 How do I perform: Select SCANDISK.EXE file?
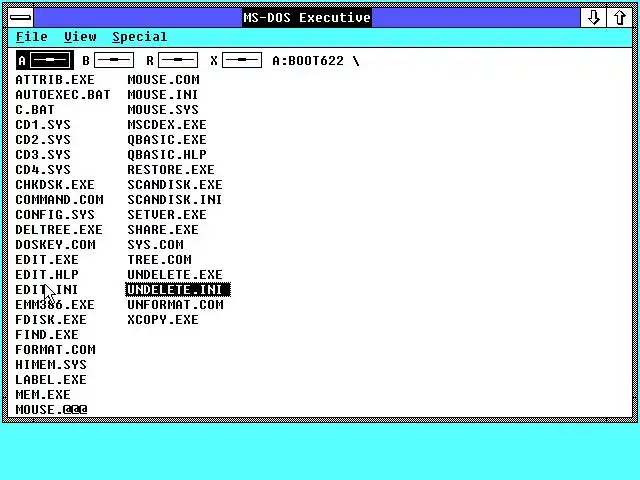pos(175,184)
